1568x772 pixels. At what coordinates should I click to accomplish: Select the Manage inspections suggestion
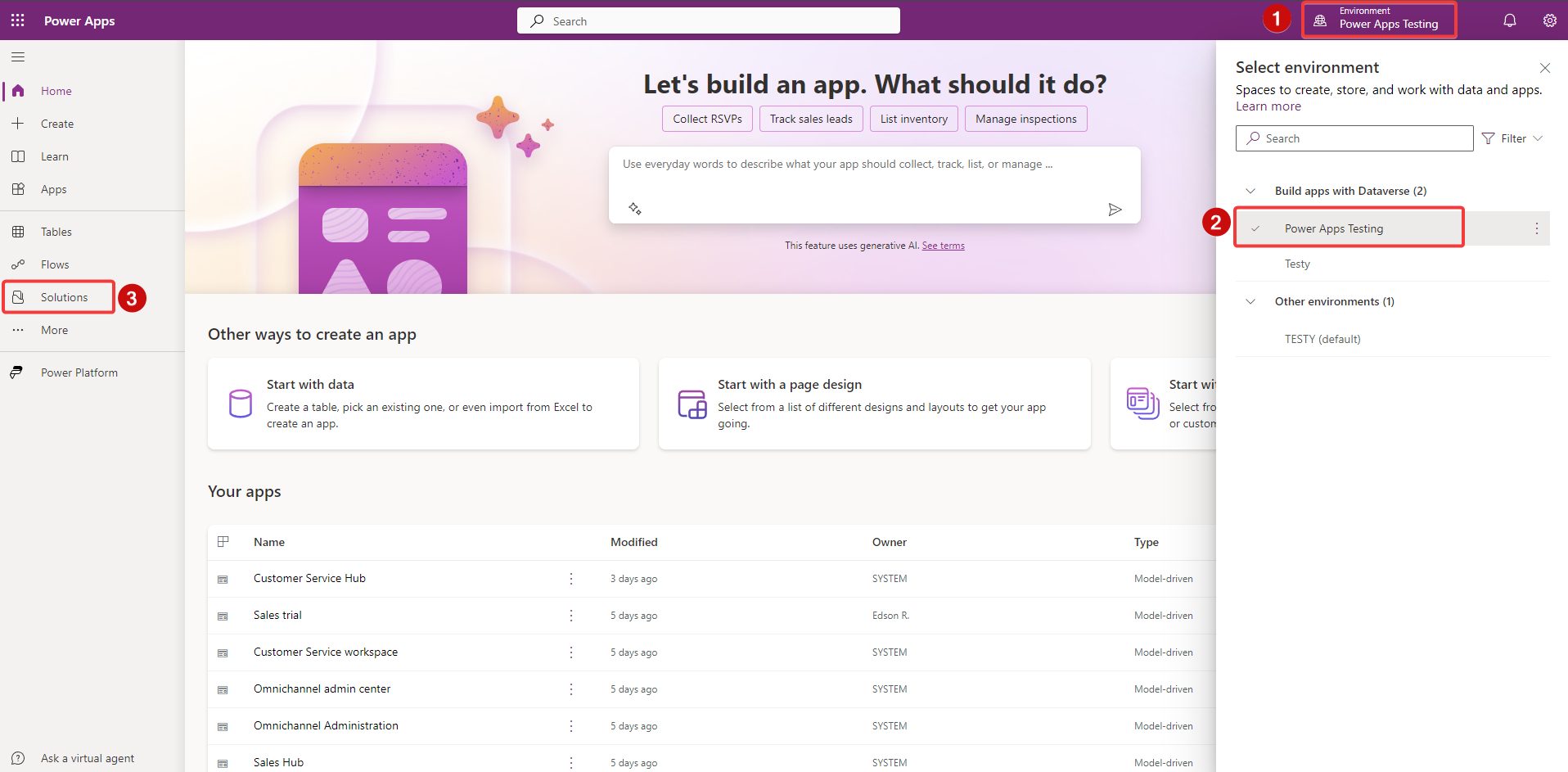pos(1026,119)
